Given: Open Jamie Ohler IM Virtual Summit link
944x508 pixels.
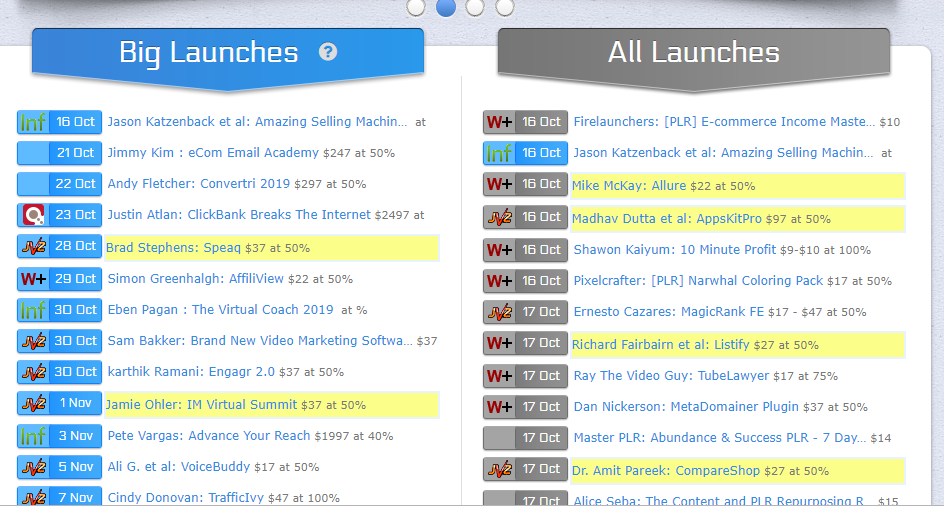Looking at the screenshot, I should (202, 404).
